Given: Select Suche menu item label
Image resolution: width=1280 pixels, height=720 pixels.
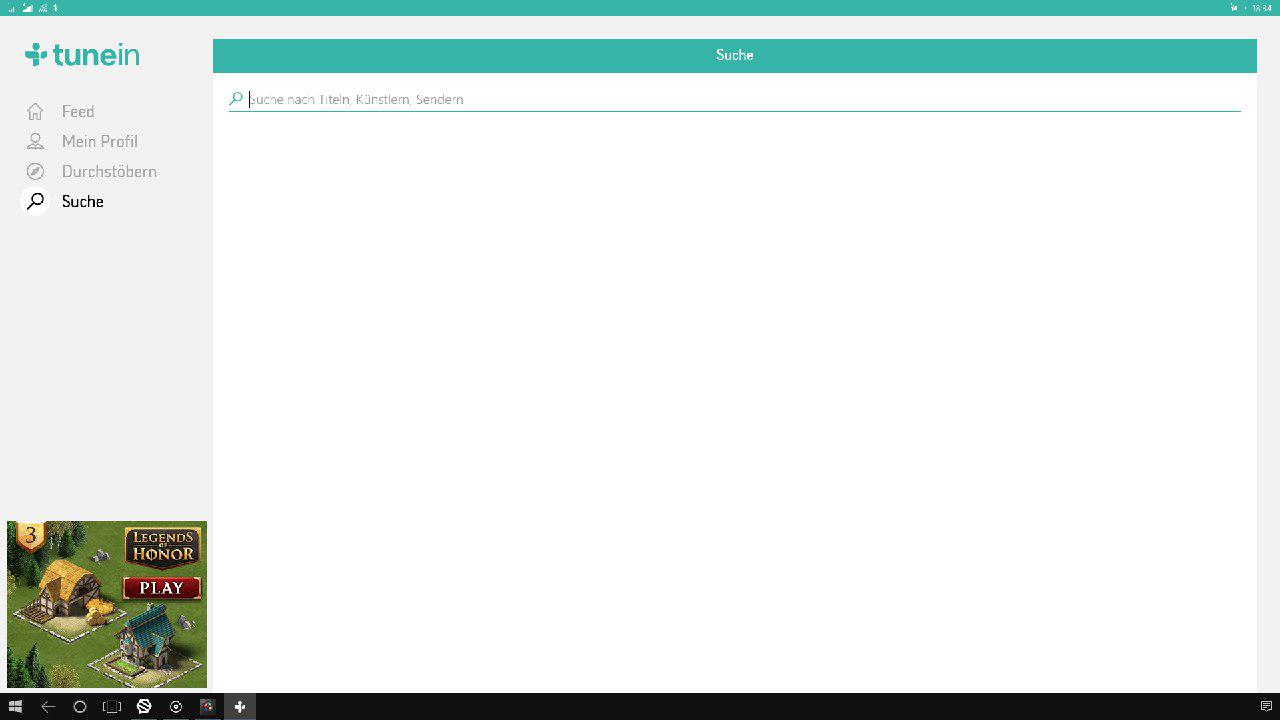Looking at the screenshot, I should click(83, 201).
